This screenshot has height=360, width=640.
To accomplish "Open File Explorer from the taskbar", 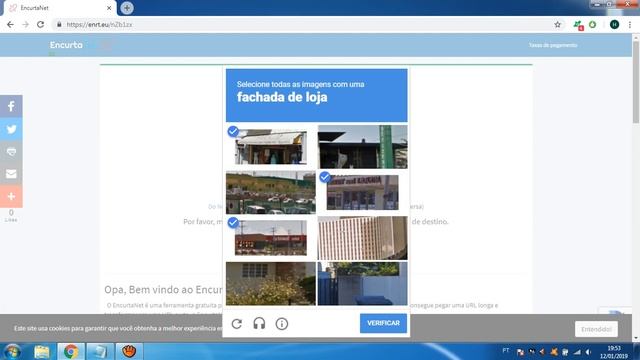I will click(x=42, y=351).
